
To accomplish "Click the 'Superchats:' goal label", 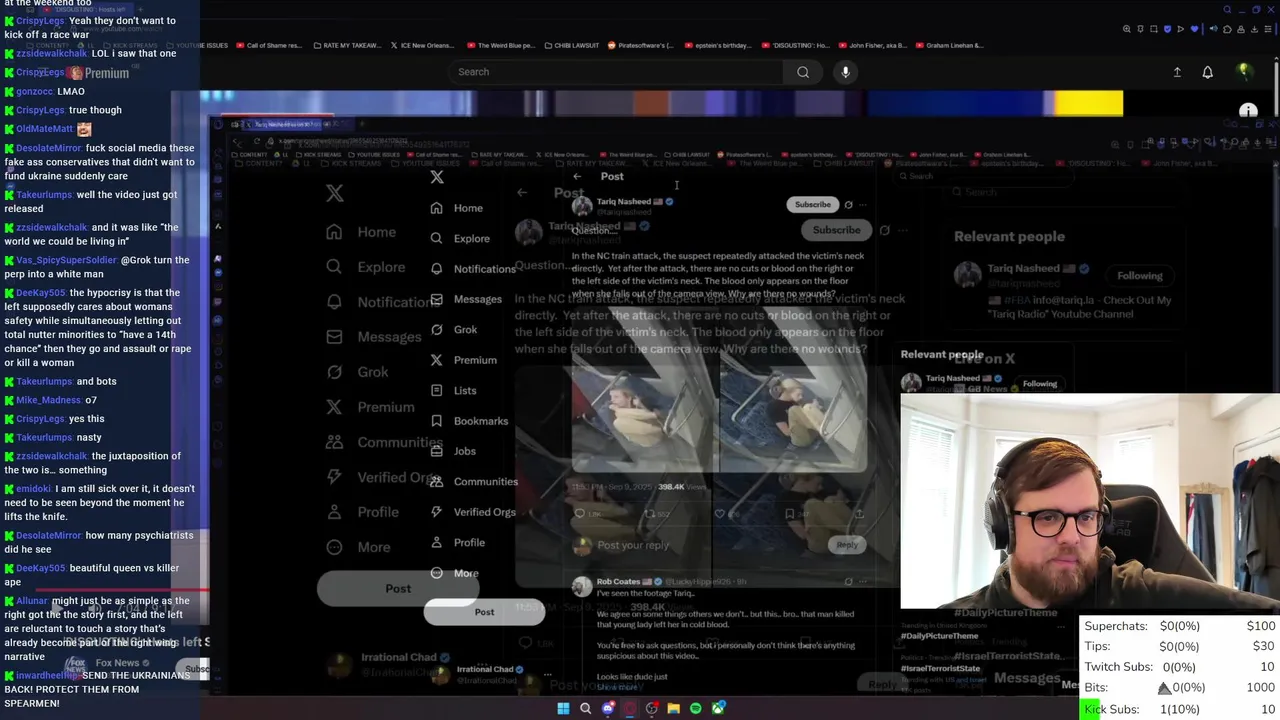I will [x=1116, y=626].
